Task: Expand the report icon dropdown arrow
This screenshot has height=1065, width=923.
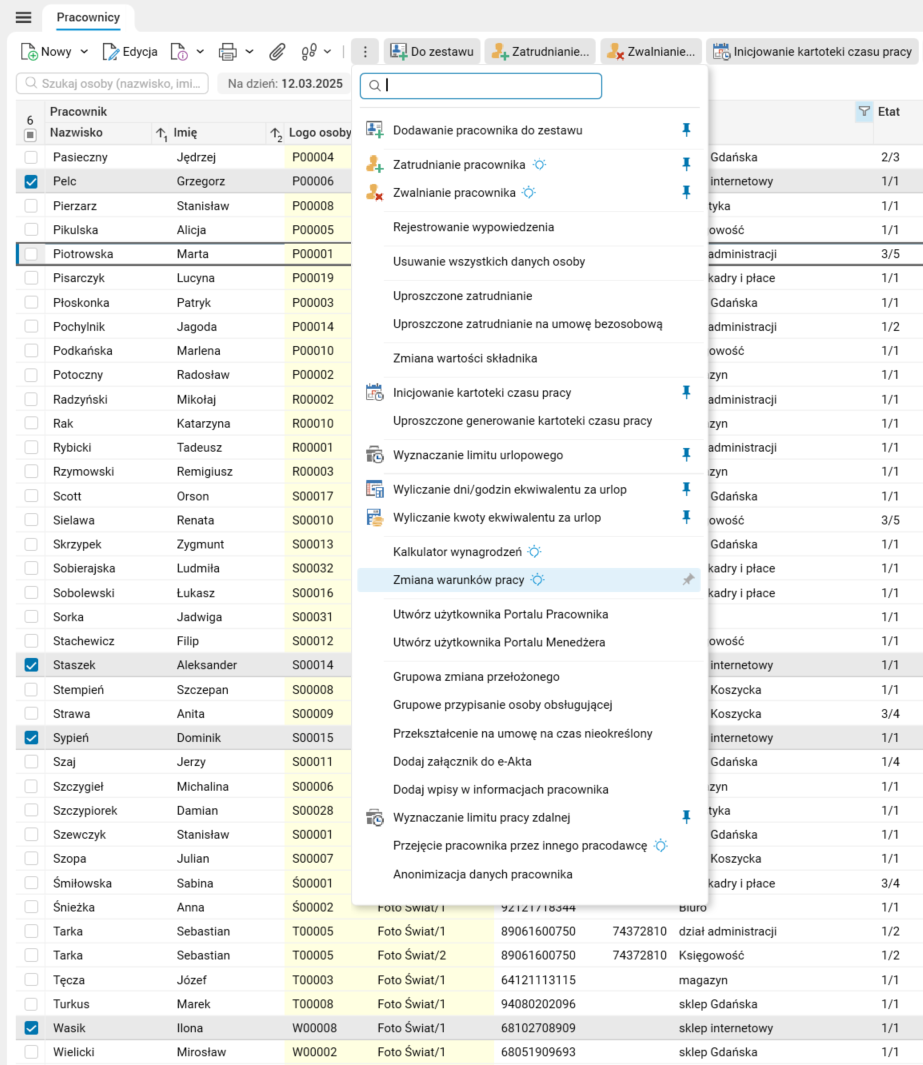Action: coord(200,52)
